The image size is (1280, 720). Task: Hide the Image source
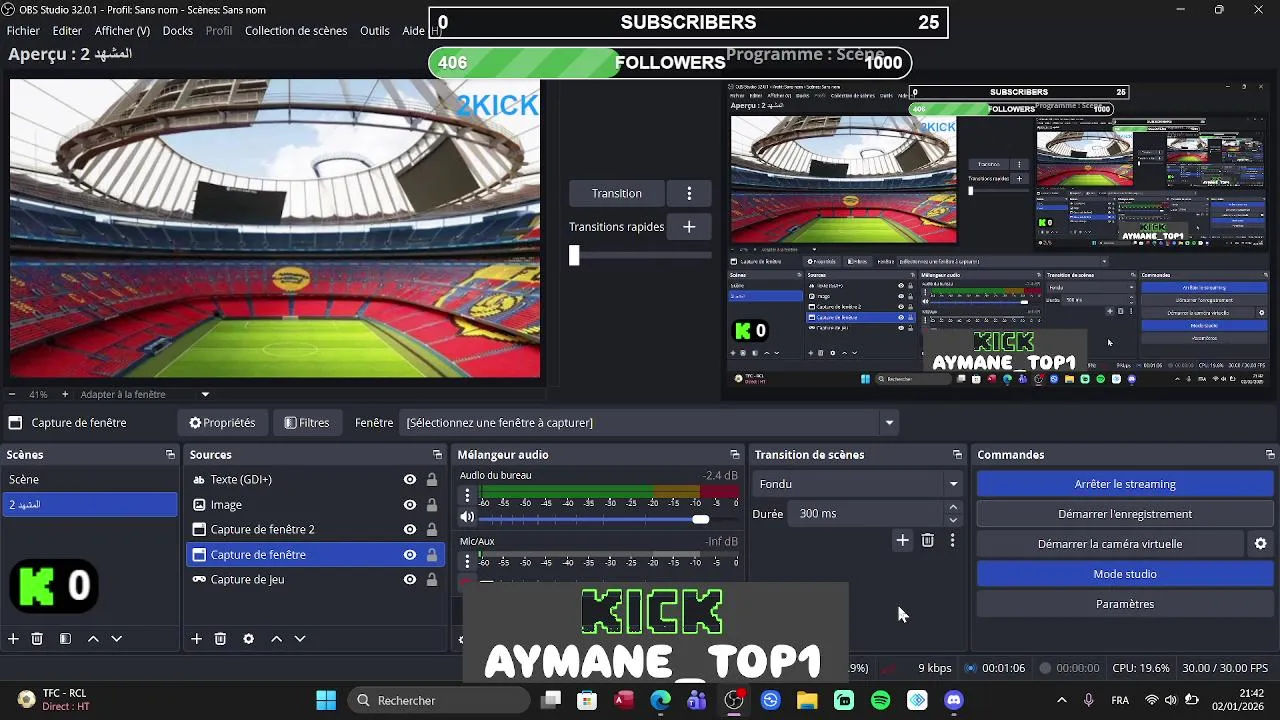click(410, 505)
